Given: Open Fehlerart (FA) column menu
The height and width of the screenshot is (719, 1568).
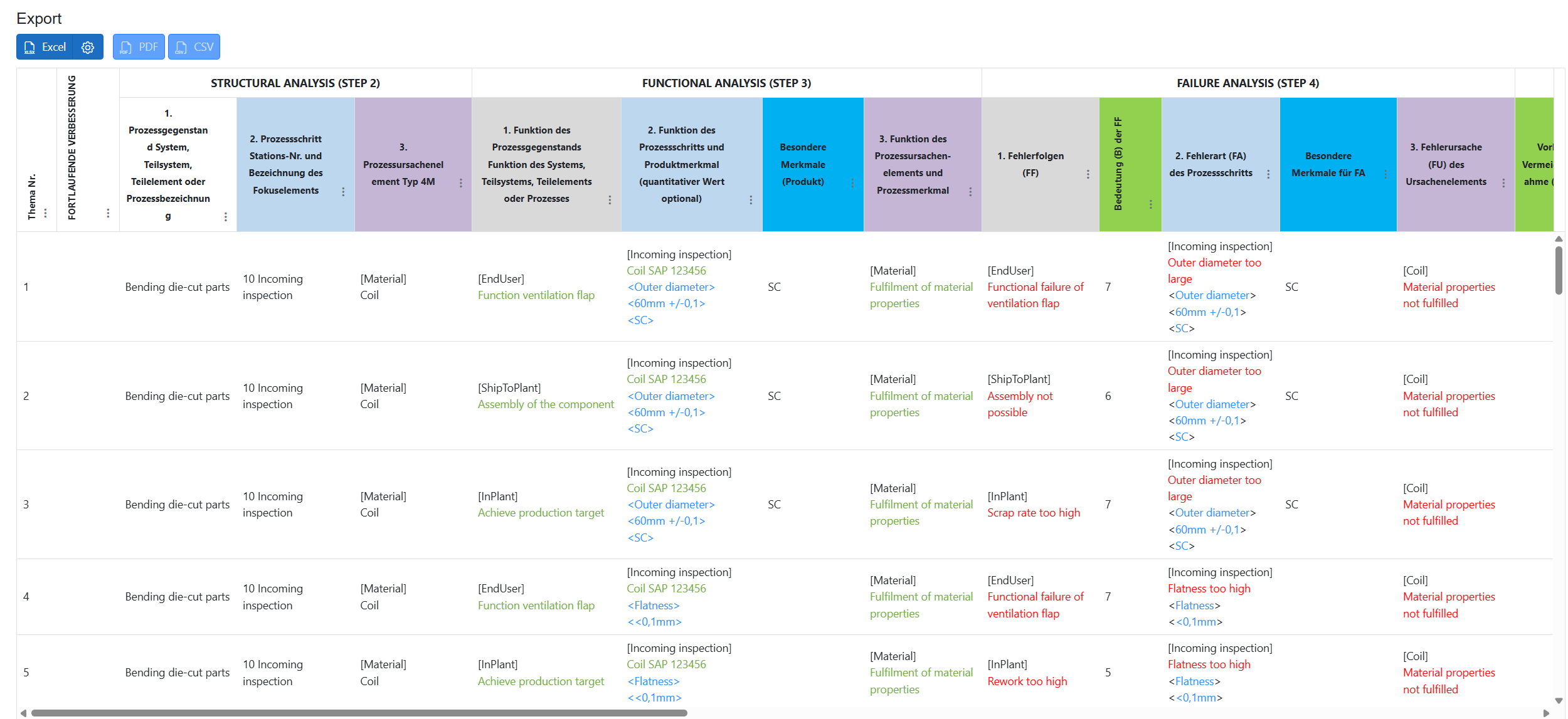Looking at the screenshot, I should click(x=1268, y=174).
